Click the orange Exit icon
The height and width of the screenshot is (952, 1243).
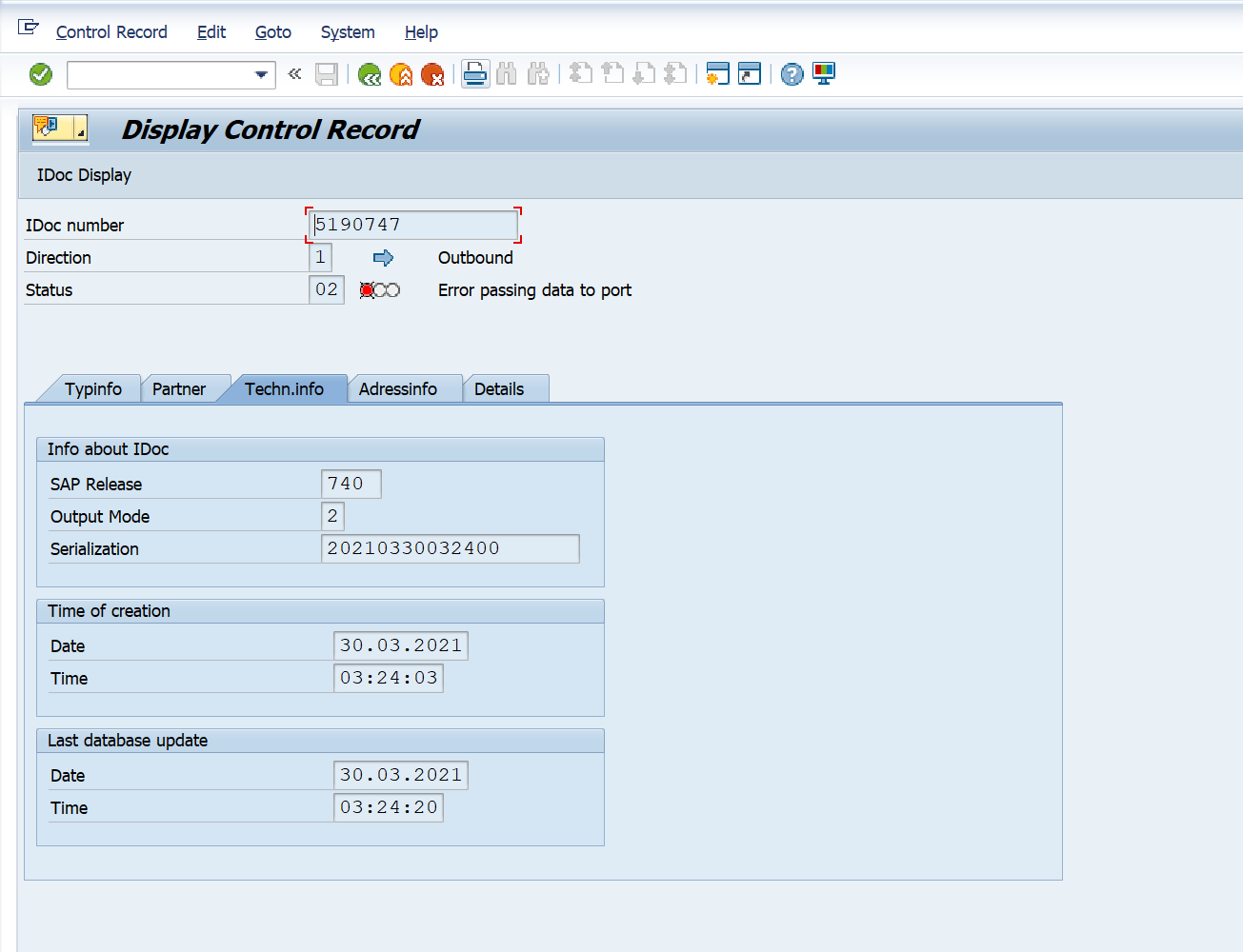(x=401, y=74)
